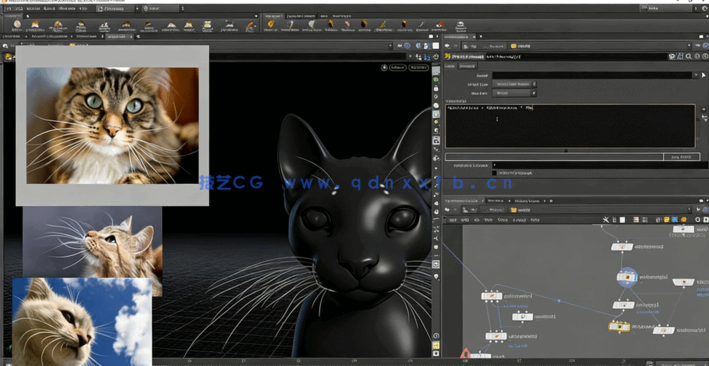Viewport: 709px width, 366px height.
Task: Click the red warning triangle badge in network view
Action: 465,353
